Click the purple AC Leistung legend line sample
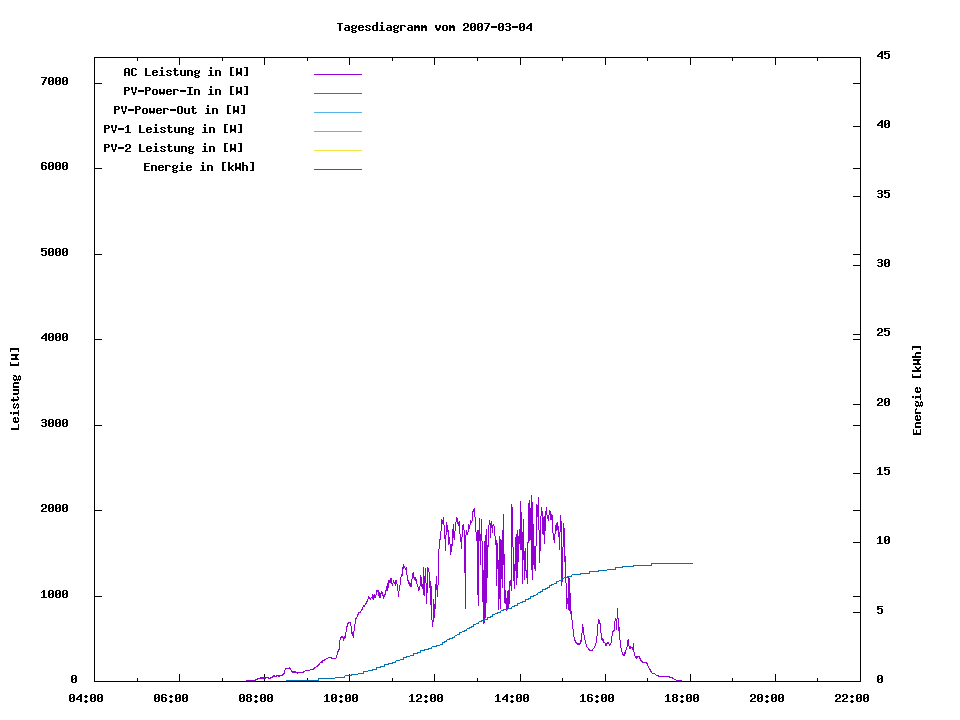960x720 pixels. [337, 74]
